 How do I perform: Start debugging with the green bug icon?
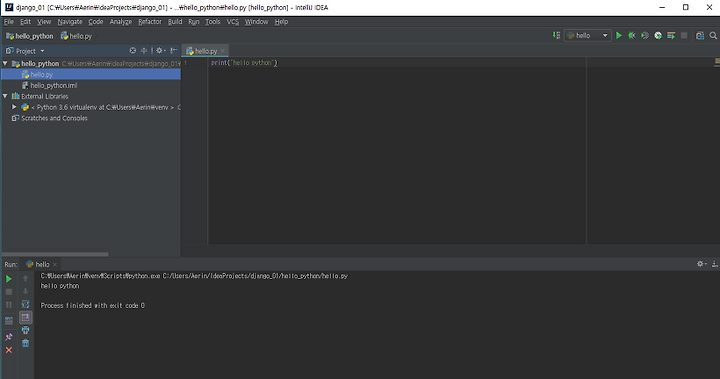point(632,35)
